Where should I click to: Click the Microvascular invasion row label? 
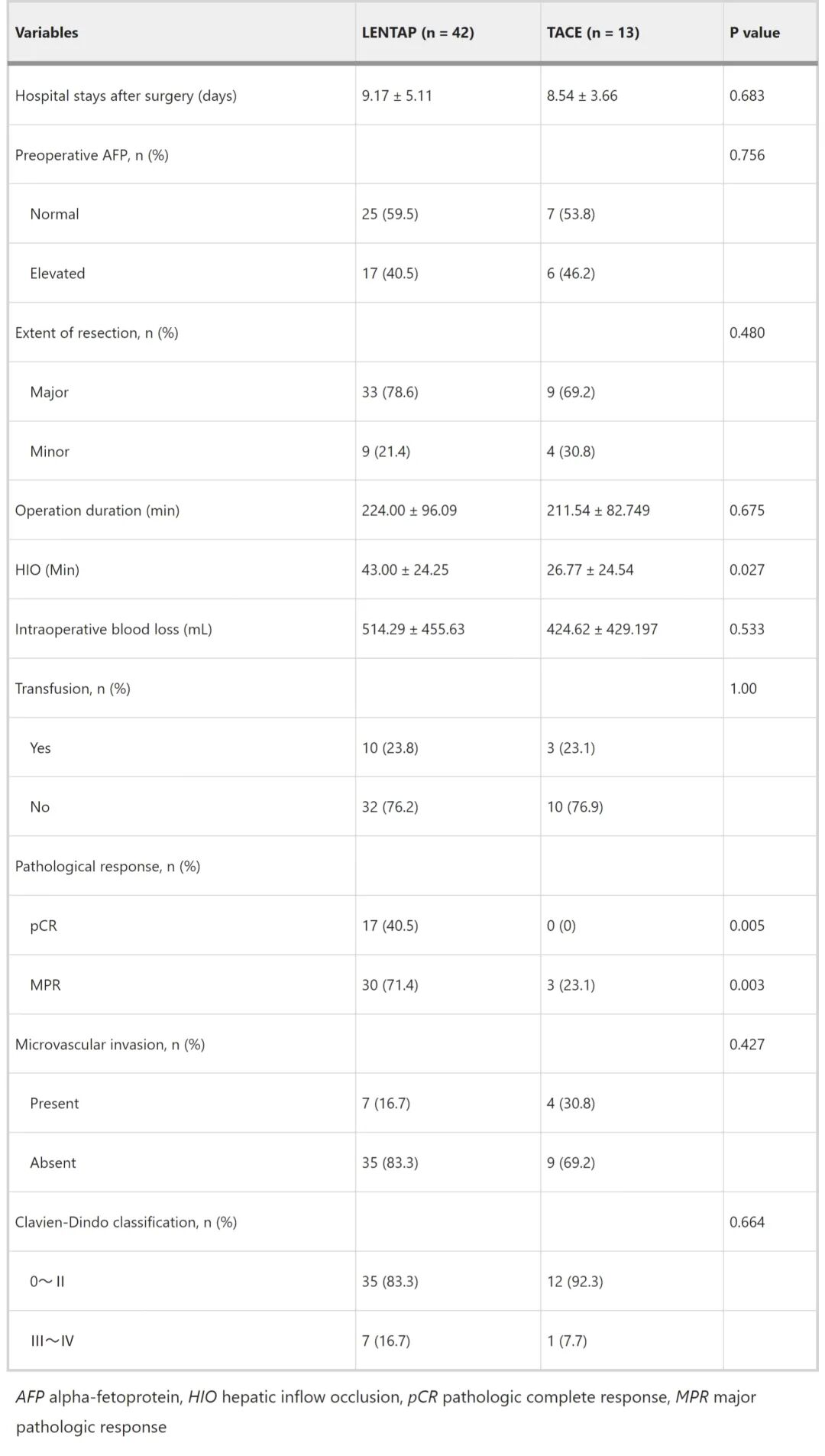coord(110,1044)
